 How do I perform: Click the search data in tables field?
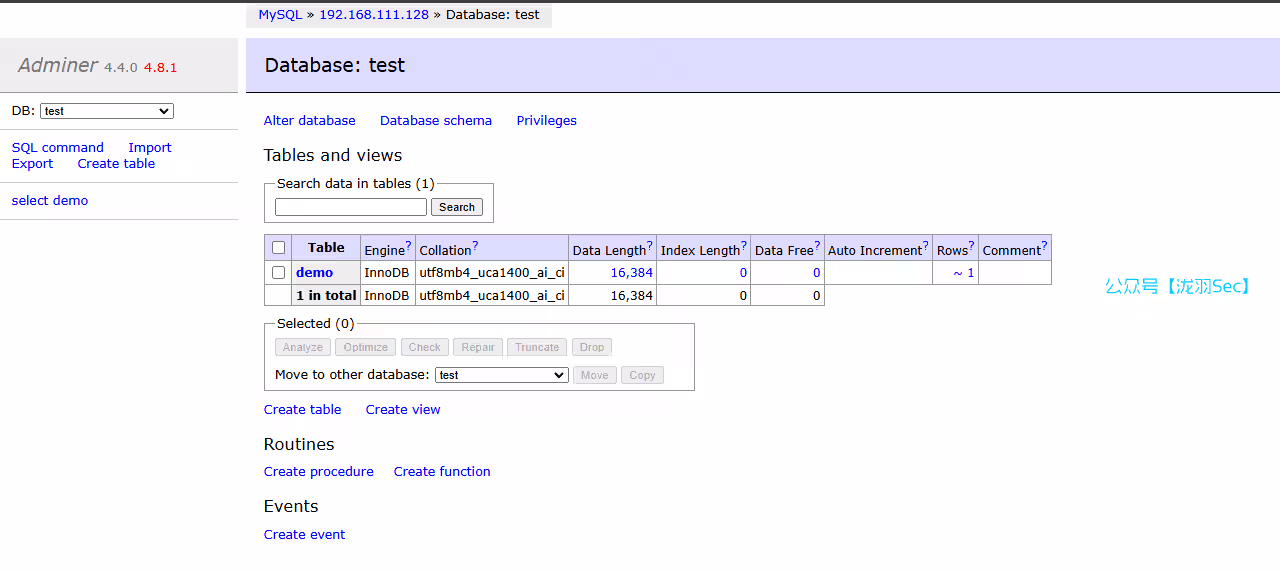(351, 207)
